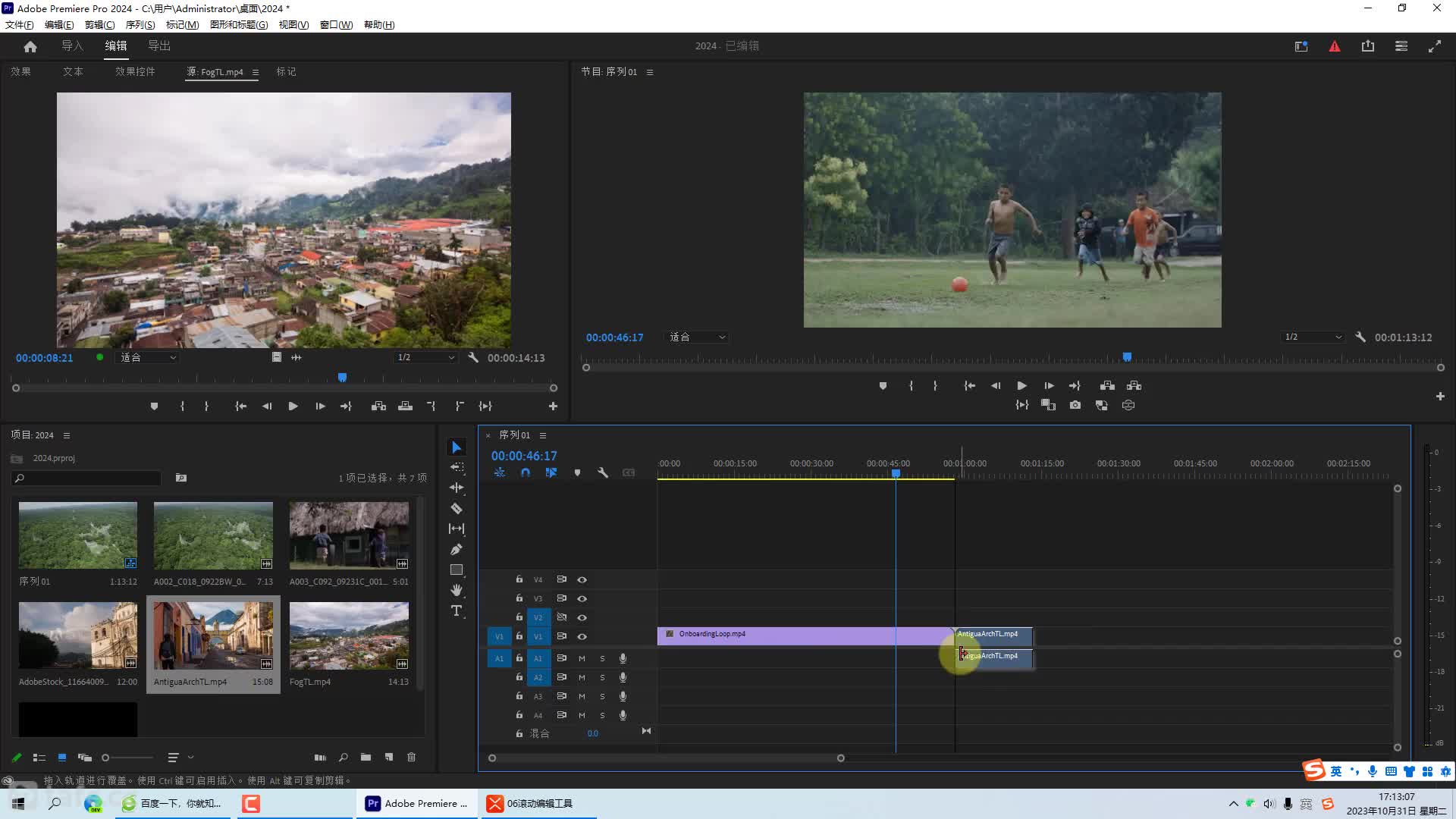Open Source monitor playback resolution 1/2 dropdown
The height and width of the screenshot is (819, 1456).
tap(425, 357)
